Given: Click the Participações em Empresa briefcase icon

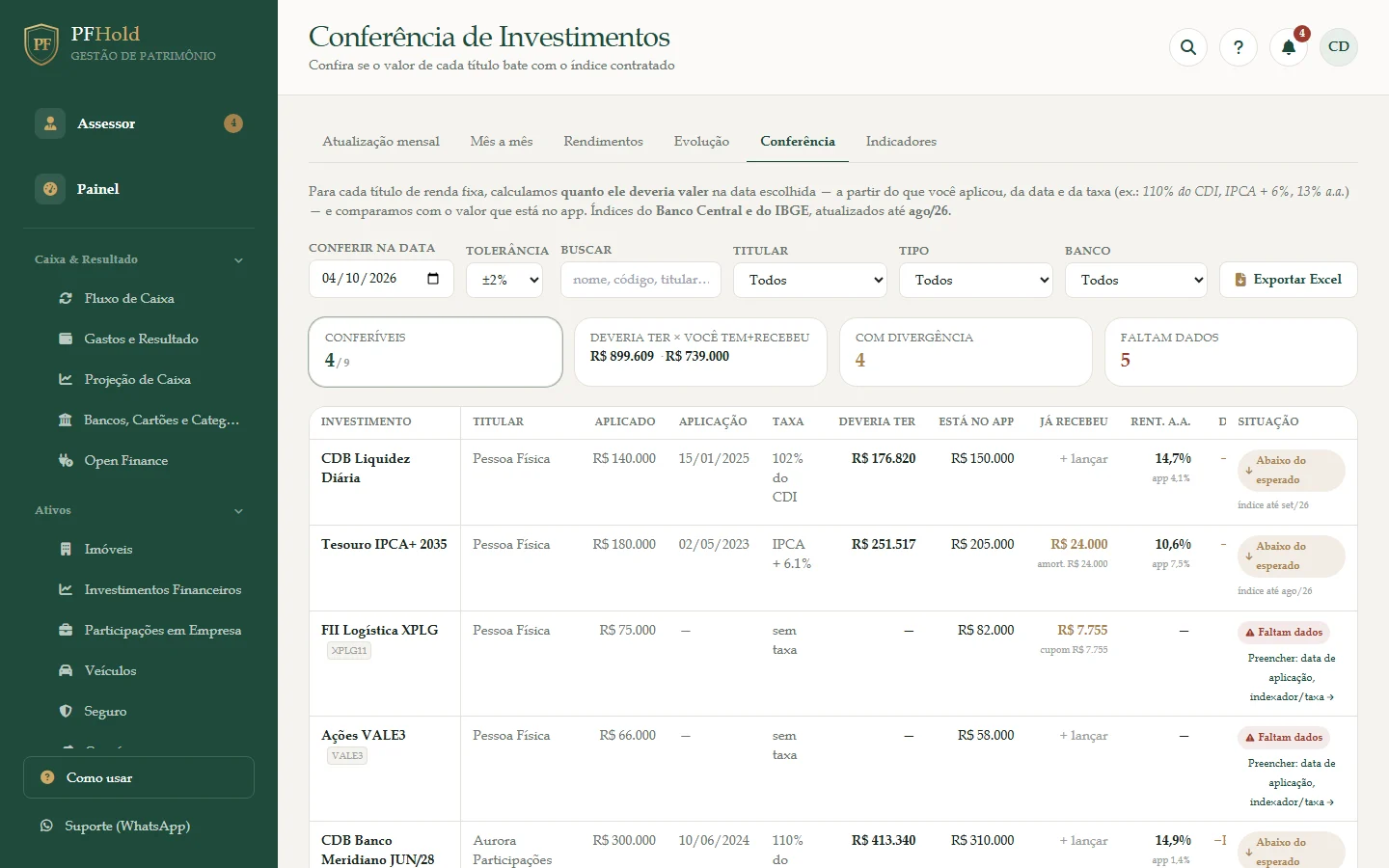Looking at the screenshot, I should (66, 631).
